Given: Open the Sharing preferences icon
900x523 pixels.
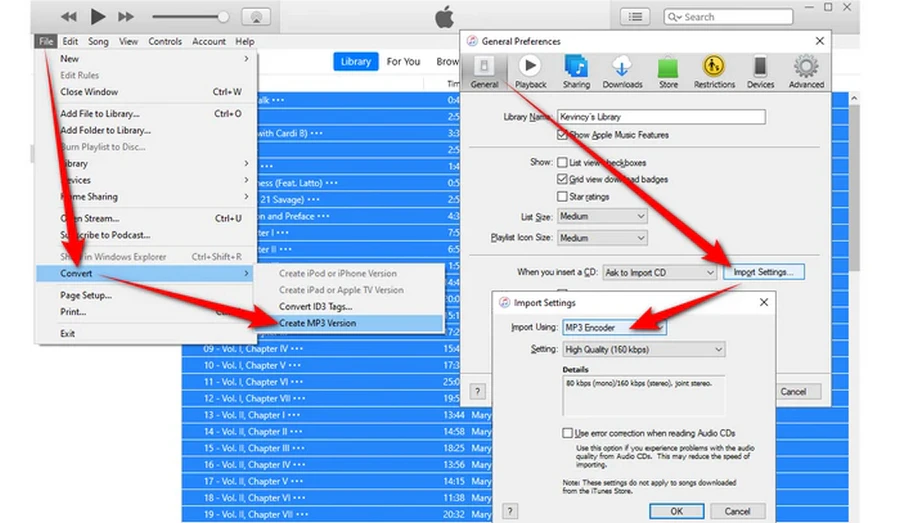Looking at the screenshot, I should pos(576,72).
